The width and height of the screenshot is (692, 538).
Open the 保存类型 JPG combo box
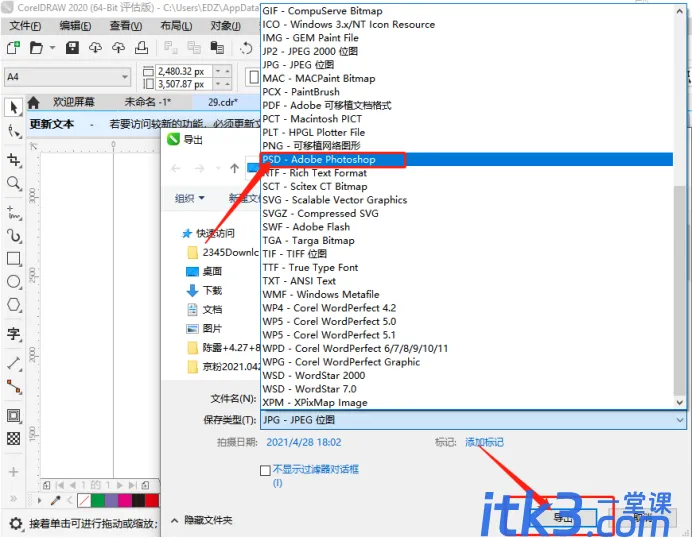(x=473, y=420)
